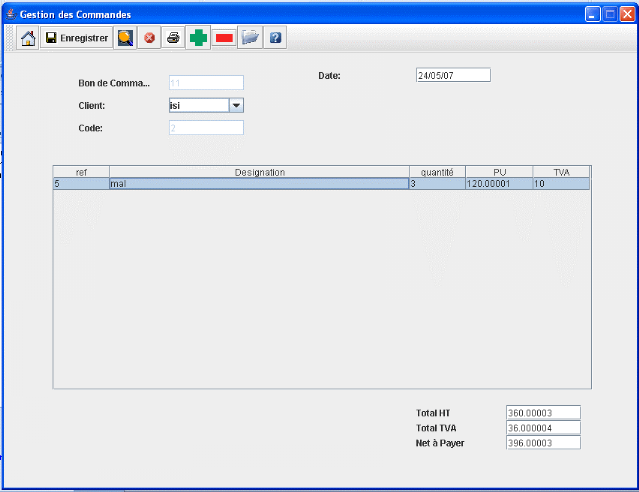Click the Bon de Commande number field

pyautogui.click(x=206, y=83)
